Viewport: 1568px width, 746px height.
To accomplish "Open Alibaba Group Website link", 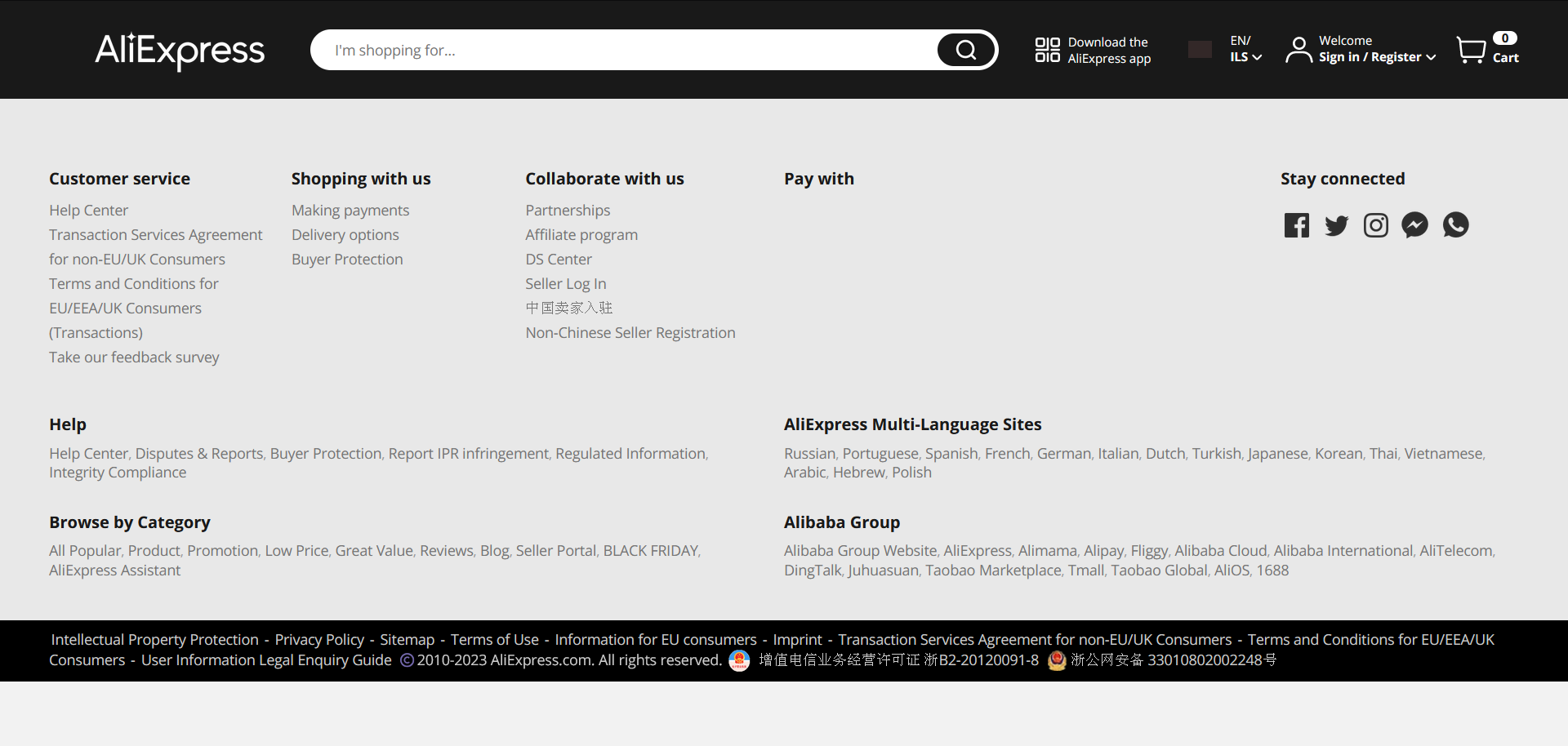I will [860, 551].
